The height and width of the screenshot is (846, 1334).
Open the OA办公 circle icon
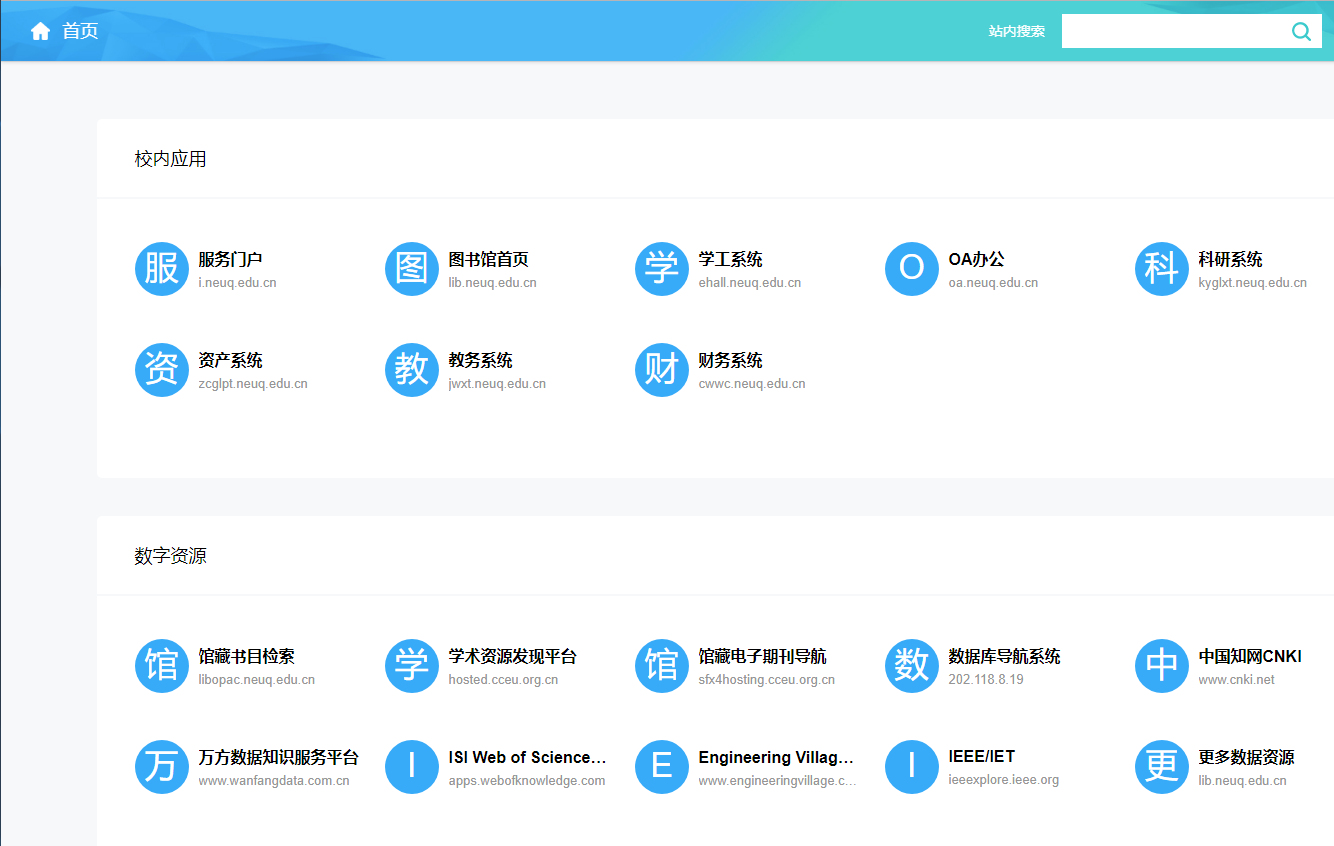(912, 269)
